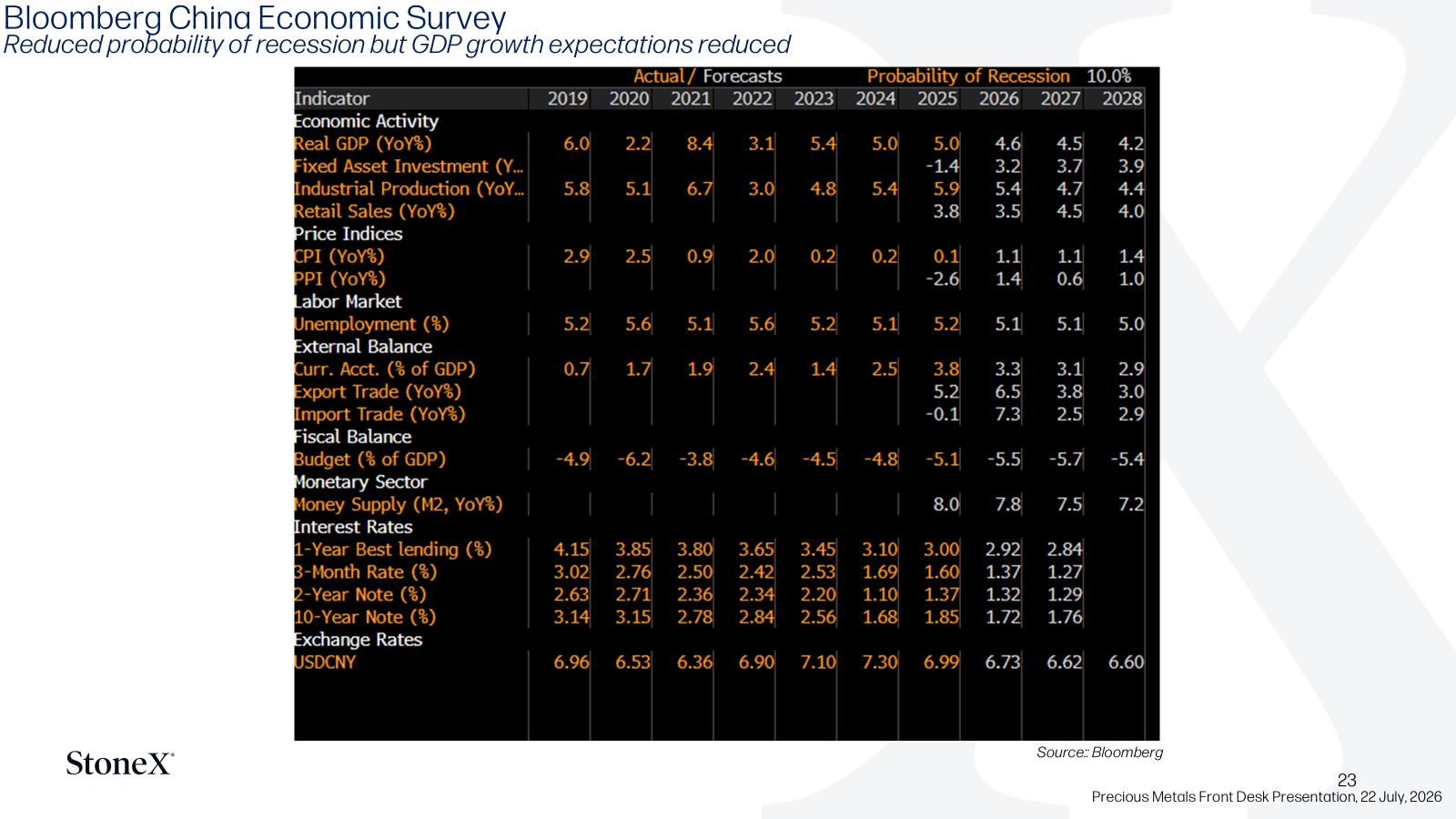
Task: Click the 2025 column header
Action: (x=937, y=98)
